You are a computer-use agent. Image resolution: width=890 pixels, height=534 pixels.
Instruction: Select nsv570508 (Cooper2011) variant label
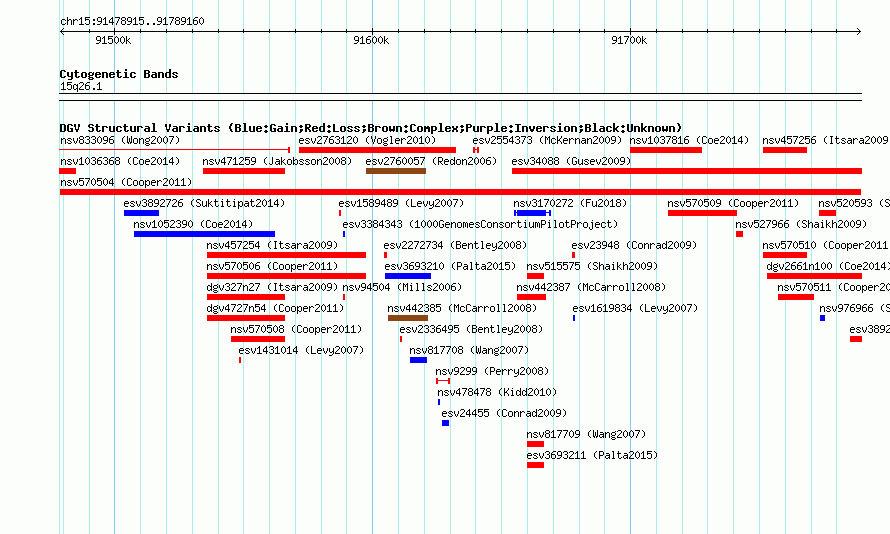click(x=296, y=329)
